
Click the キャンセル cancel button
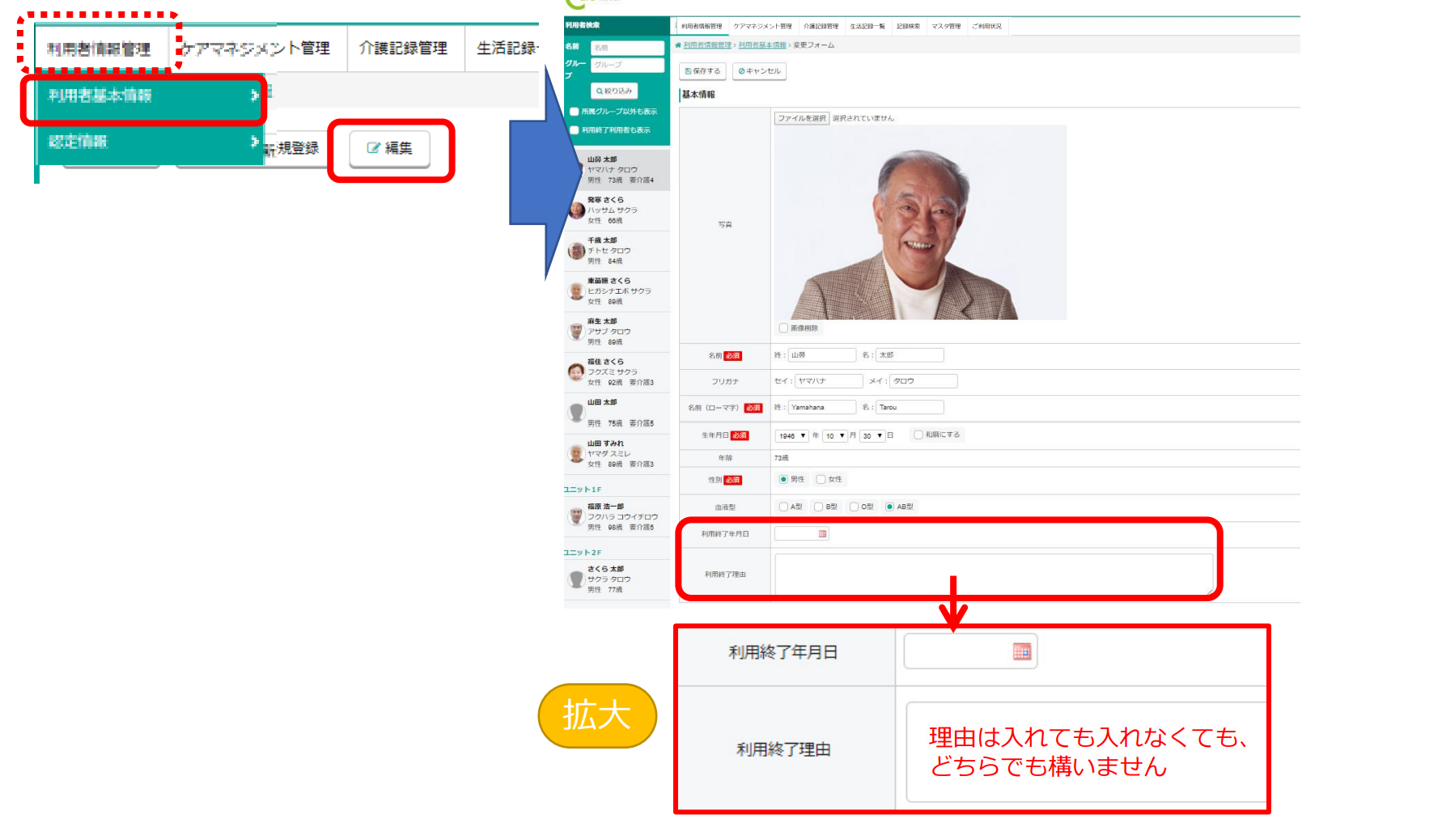[759, 71]
